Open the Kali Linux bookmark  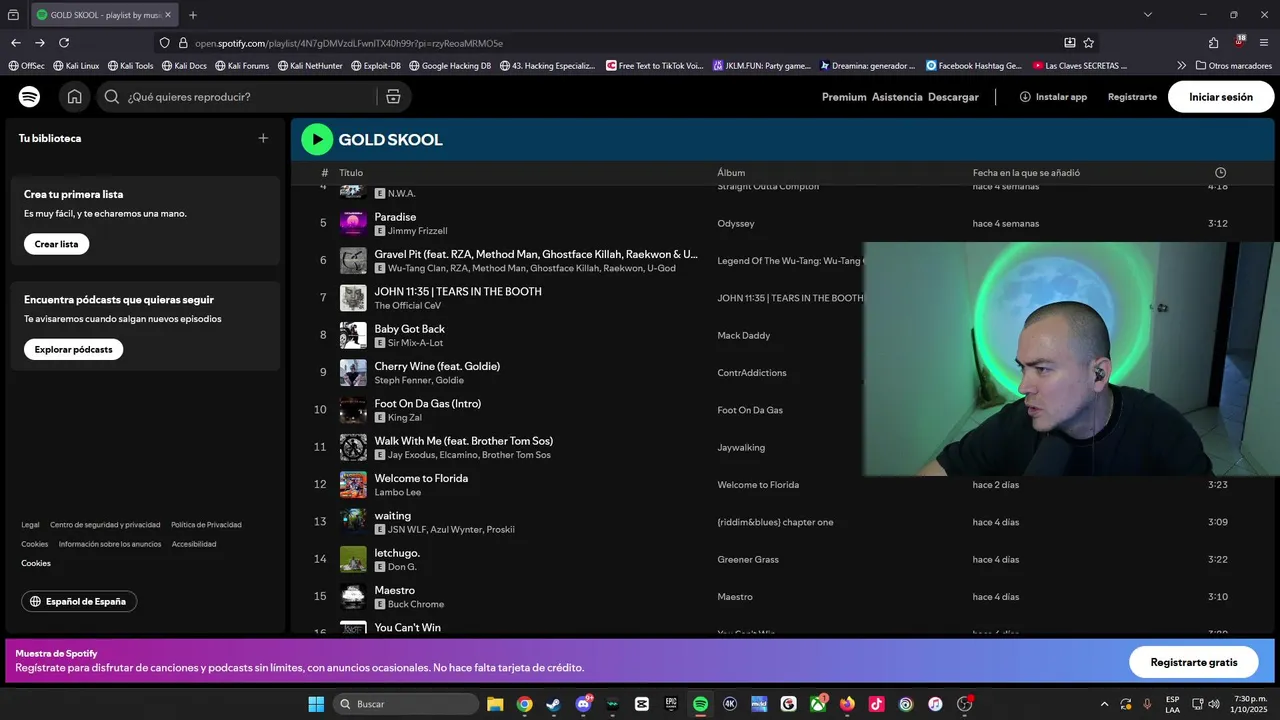click(x=76, y=66)
